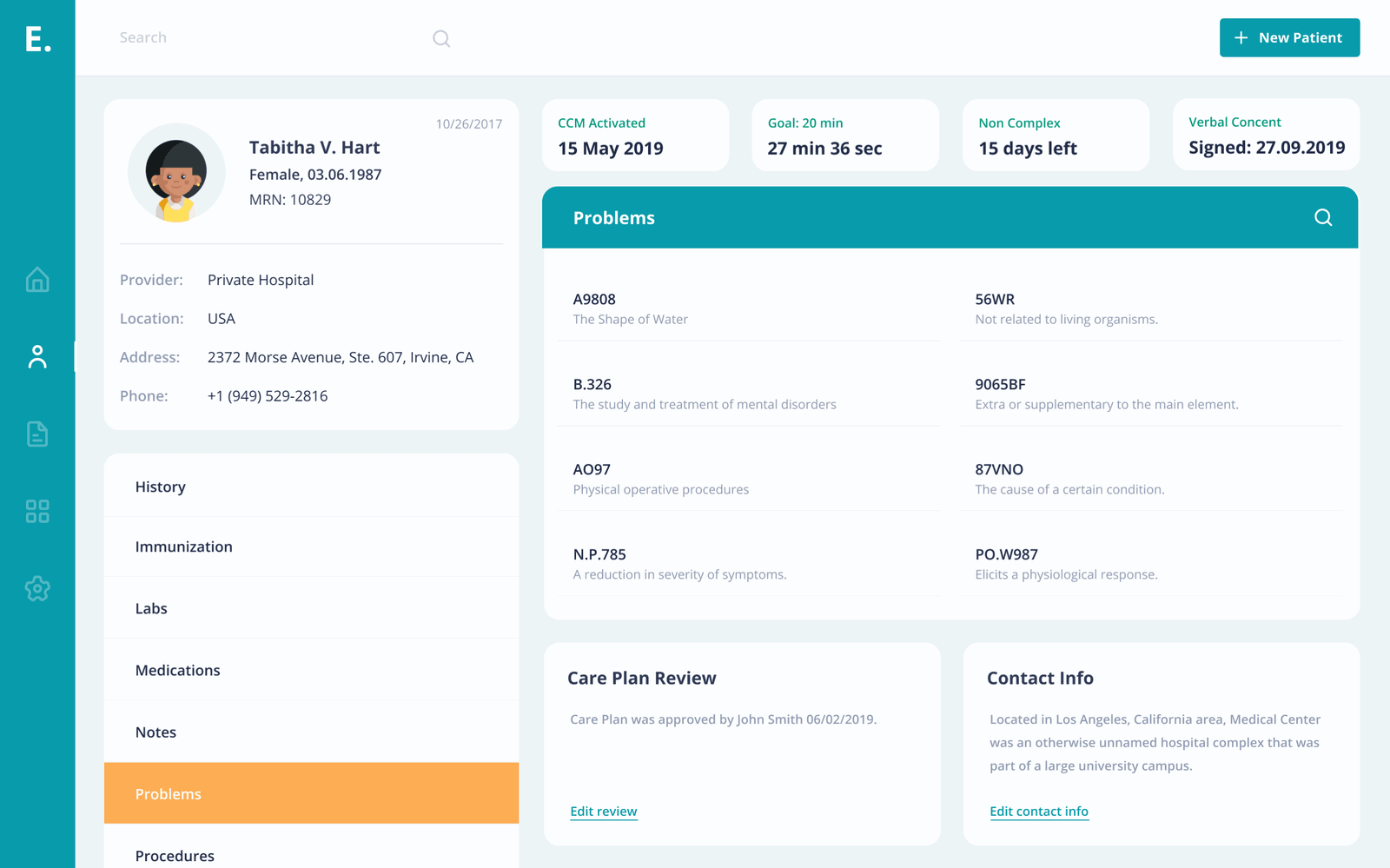Click the Edit review link
The height and width of the screenshot is (868, 1390).
tap(603, 811)
